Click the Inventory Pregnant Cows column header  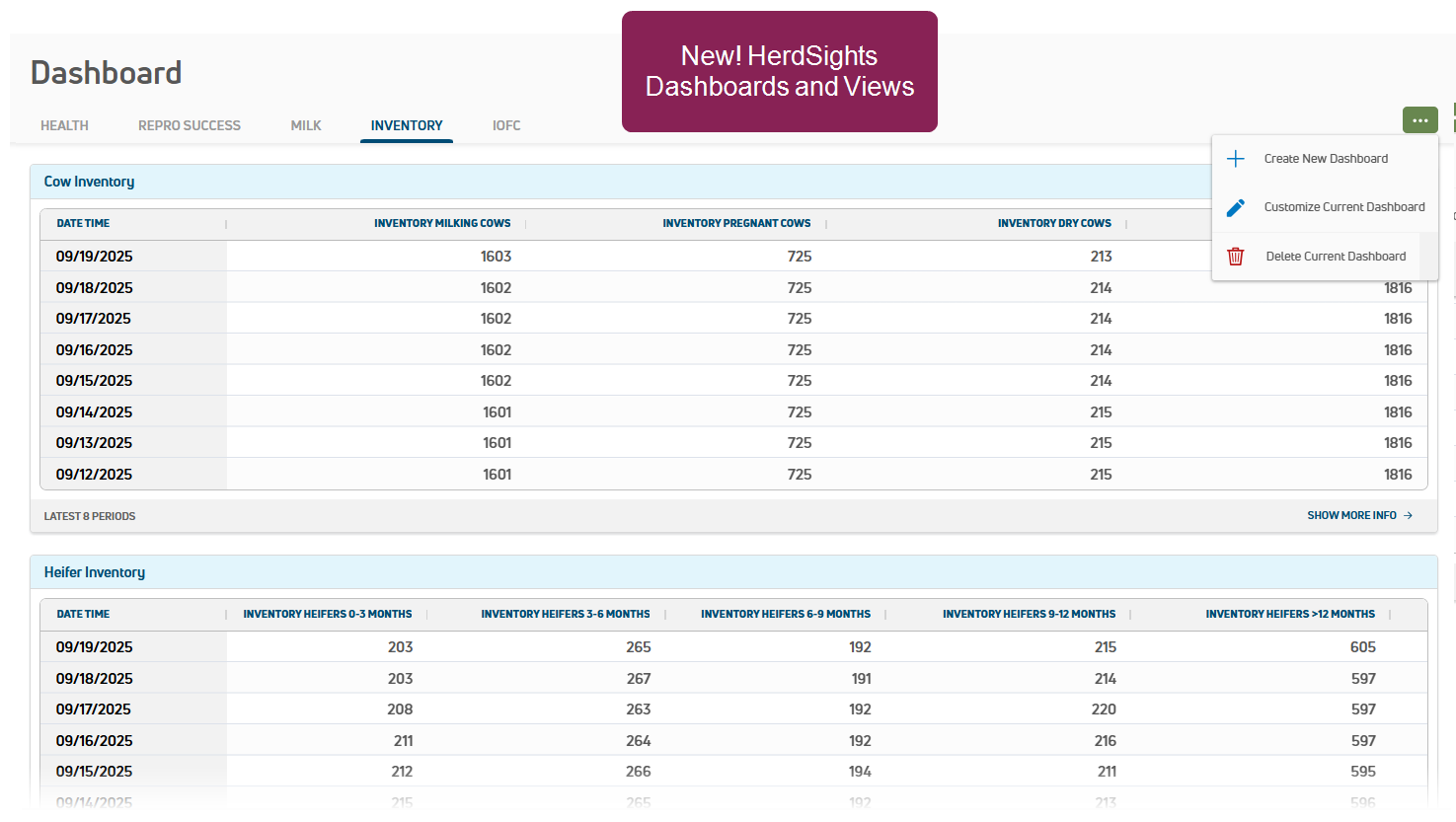pos(736,223)
